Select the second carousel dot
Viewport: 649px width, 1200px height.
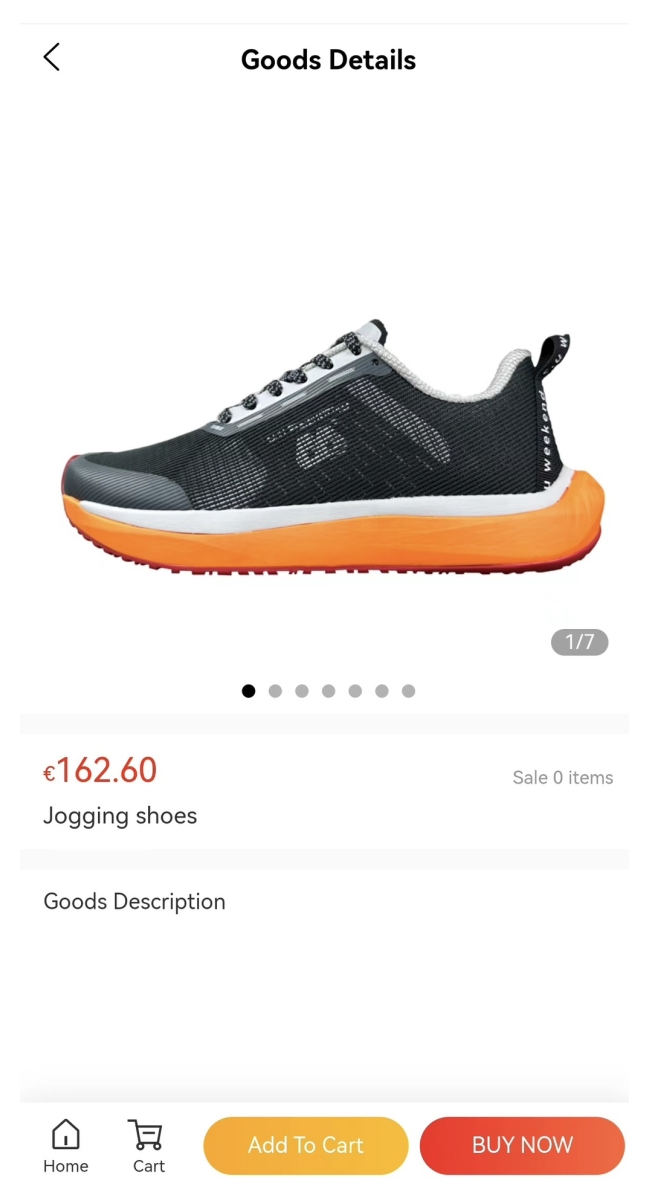point(275,691)
